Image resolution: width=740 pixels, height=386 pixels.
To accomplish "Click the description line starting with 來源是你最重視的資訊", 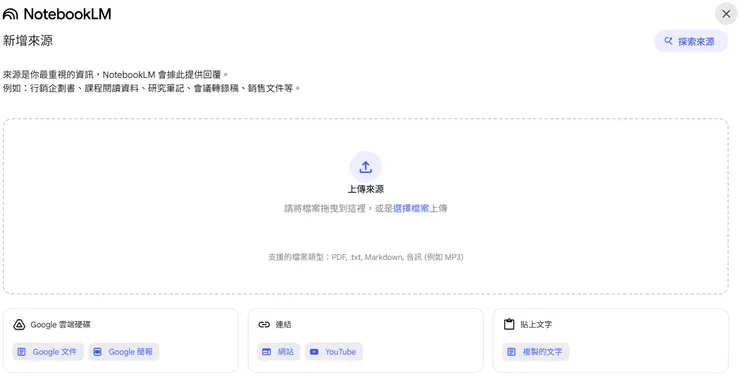I will [116, 75].
